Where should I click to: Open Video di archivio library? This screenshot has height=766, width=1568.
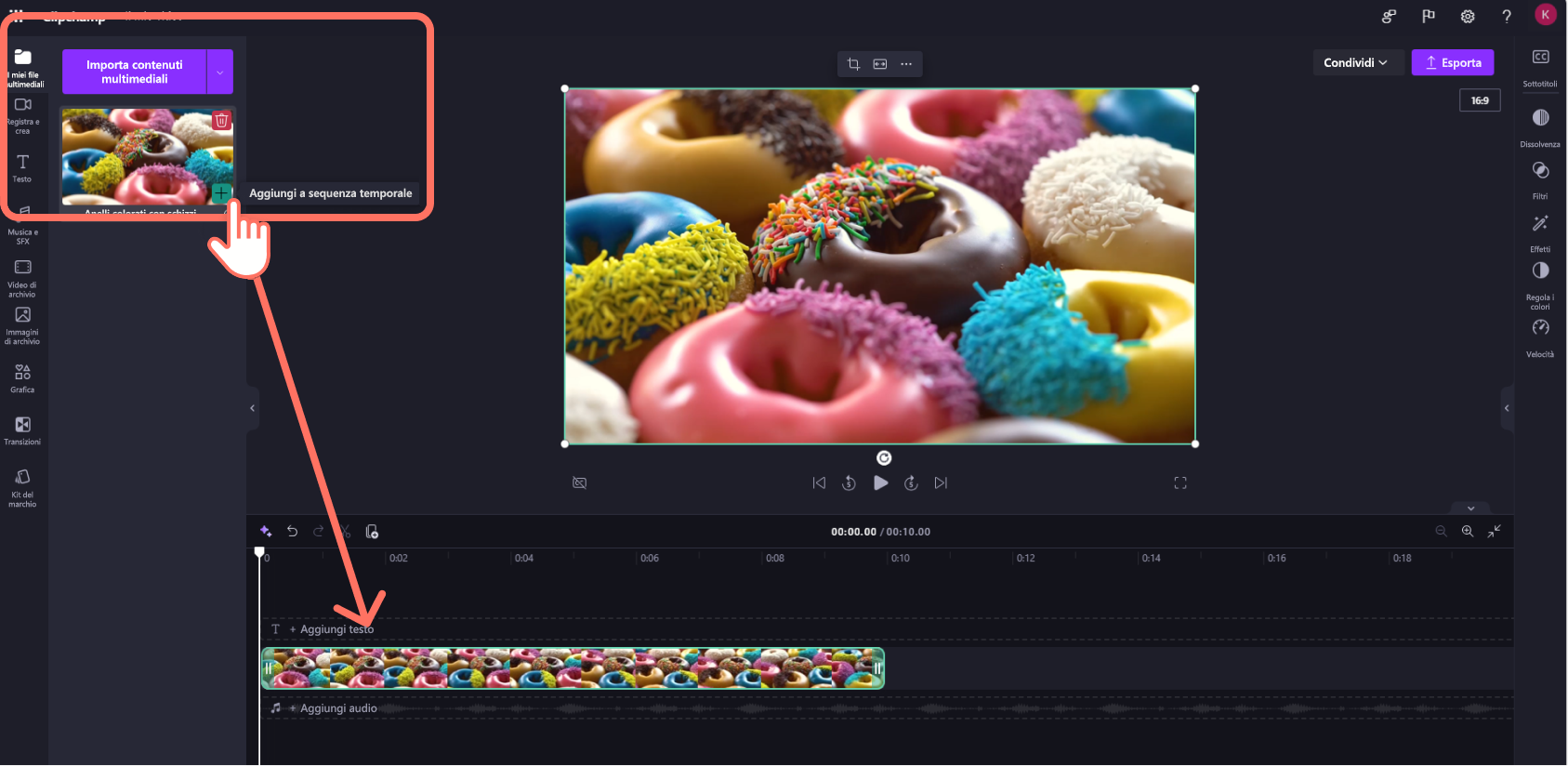[x=22, y=279]
